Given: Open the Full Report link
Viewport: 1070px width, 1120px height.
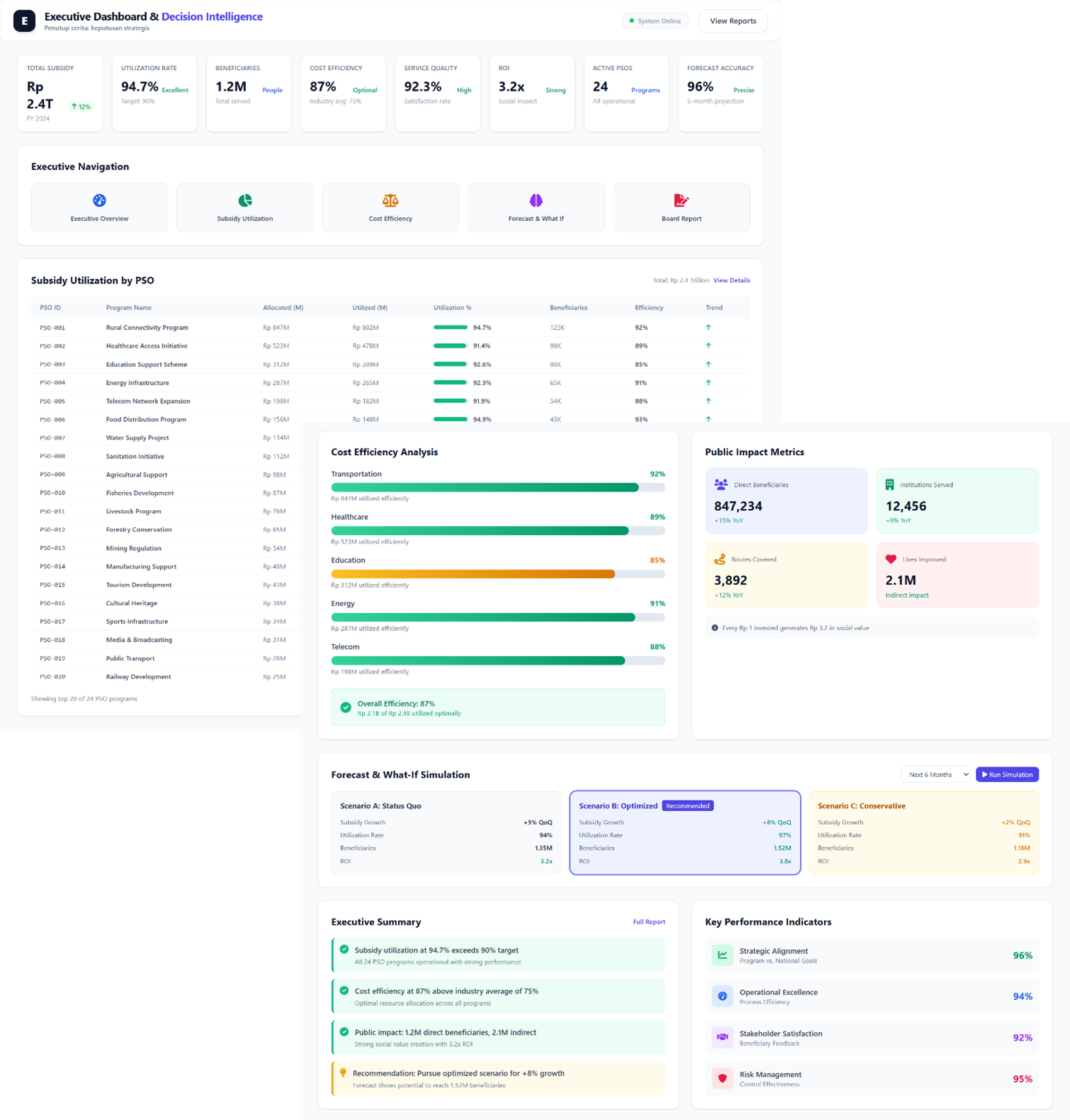Looking at the screenshot, I should pyautogui.click(x=649, y=921).
